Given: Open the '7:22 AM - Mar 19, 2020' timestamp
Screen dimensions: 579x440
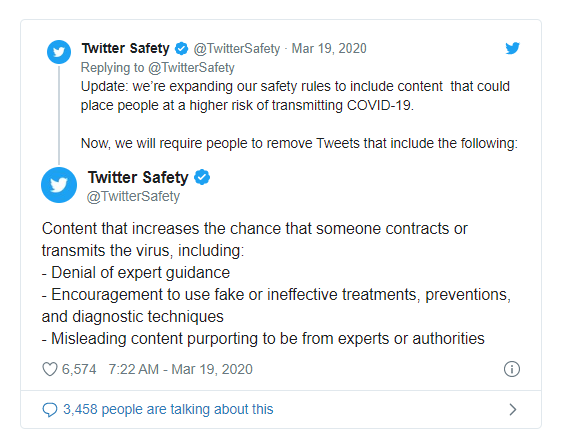Looking at the screenshot, I should [x=181, y=369].
